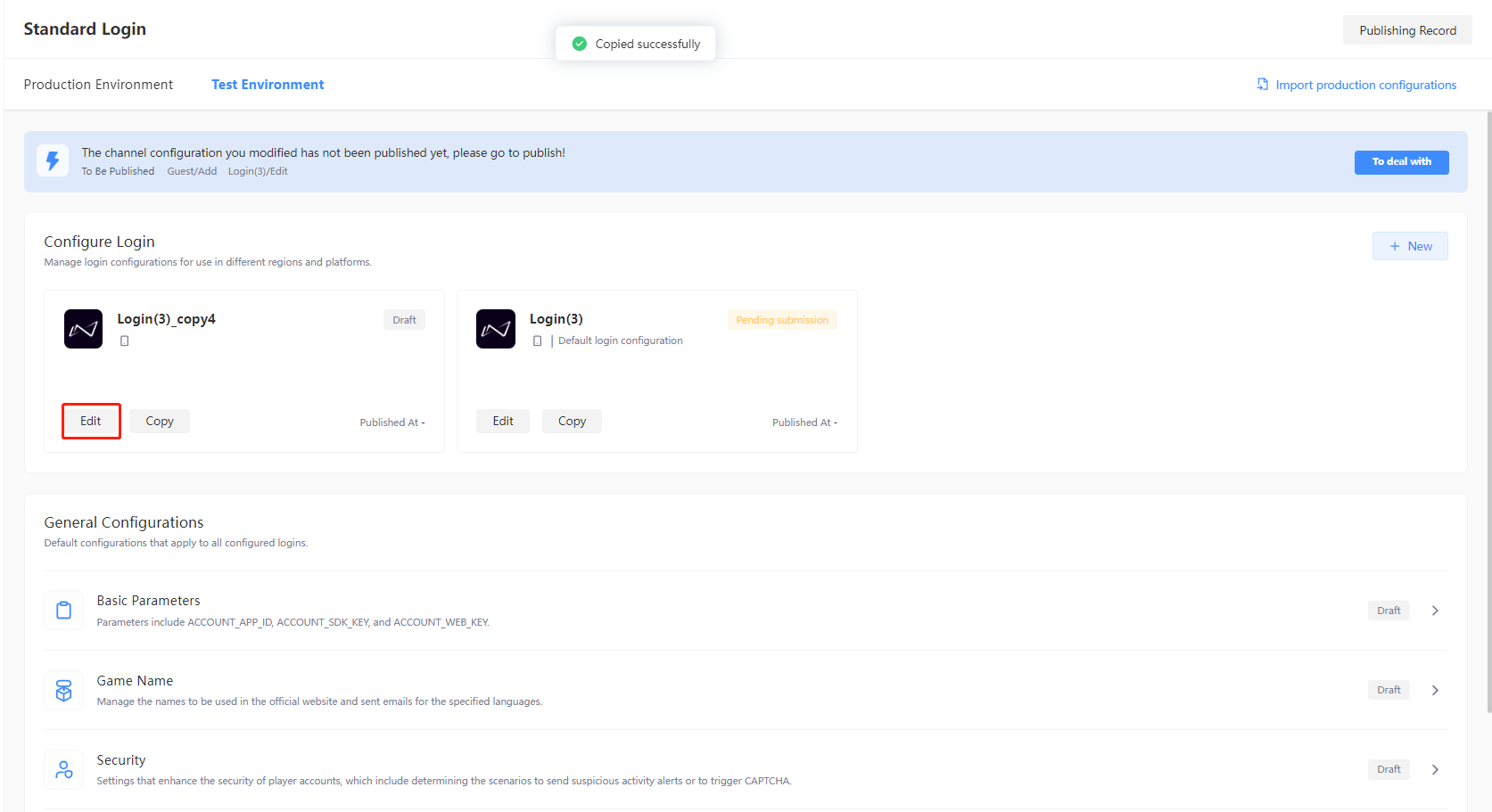Expand Security with its chevron arrow
This screenshot has width=1492, height=812.
(x=1435, y=769)
